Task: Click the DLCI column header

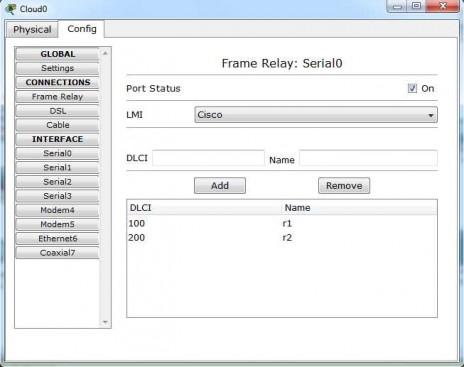Action: pyautogui.click(x=204, y=208)
